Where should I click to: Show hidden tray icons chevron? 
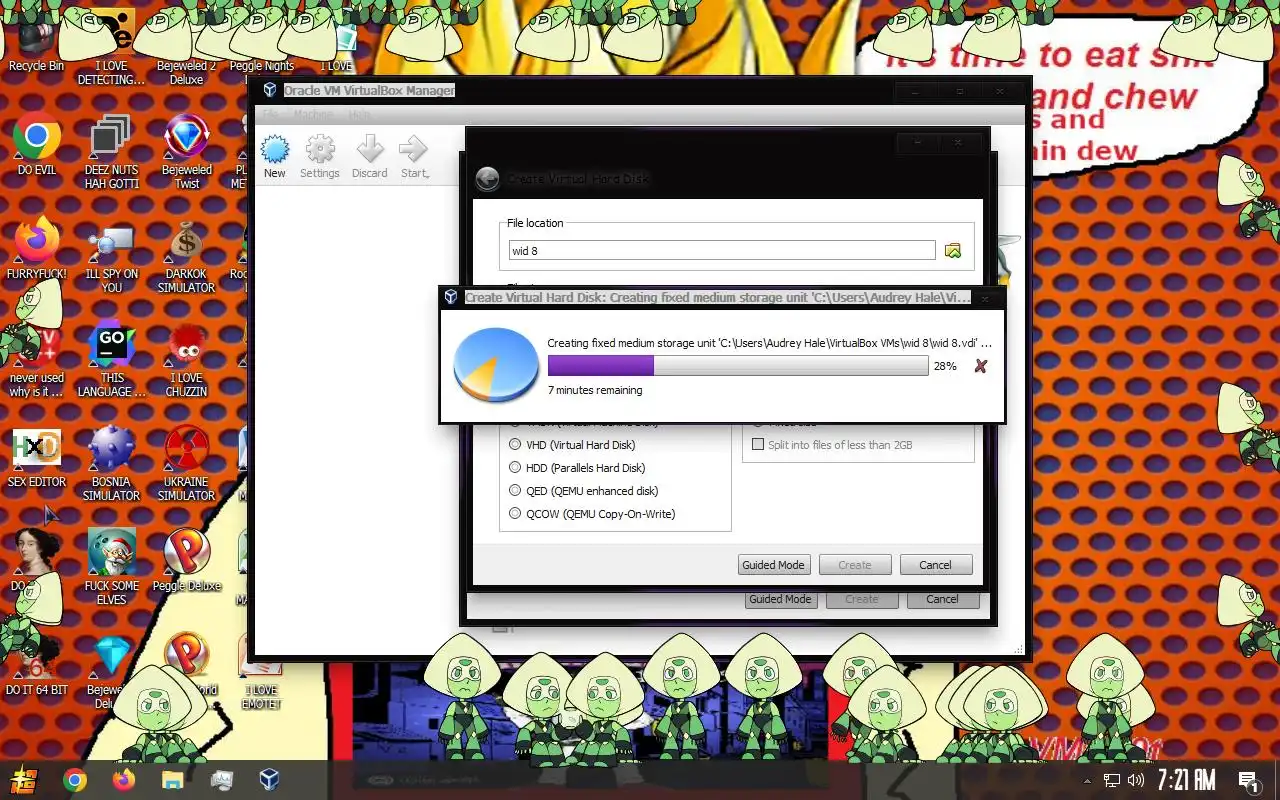[1088, 780]
